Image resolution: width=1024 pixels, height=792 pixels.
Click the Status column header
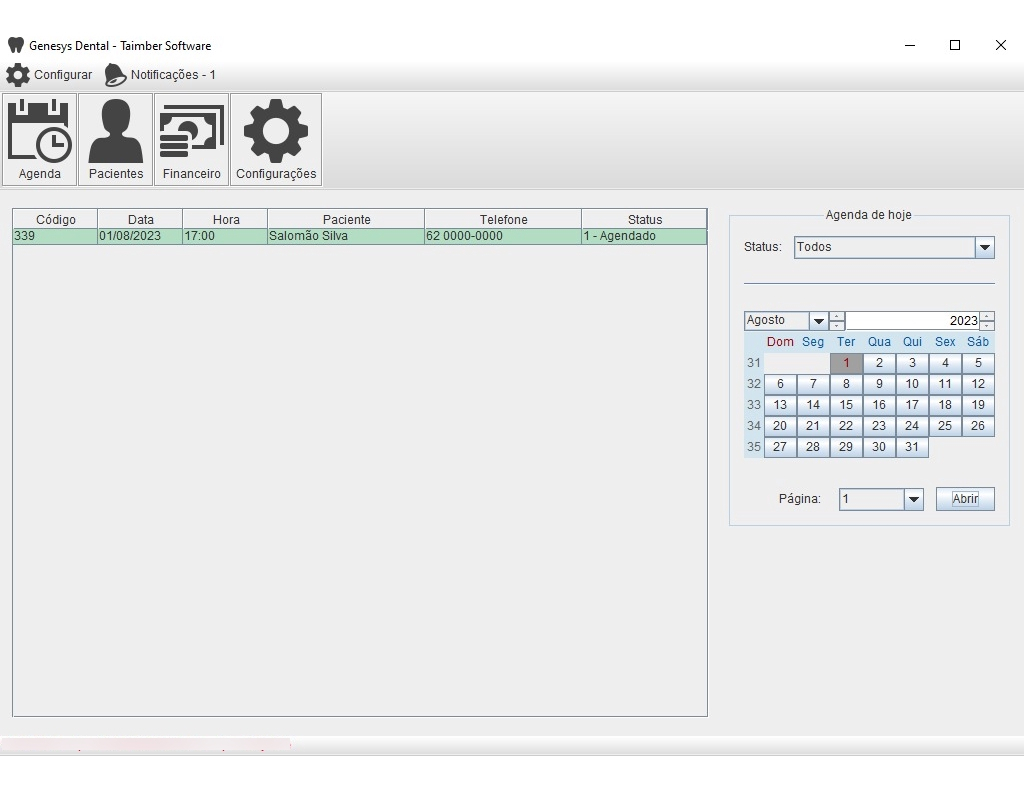coord(645,219)
